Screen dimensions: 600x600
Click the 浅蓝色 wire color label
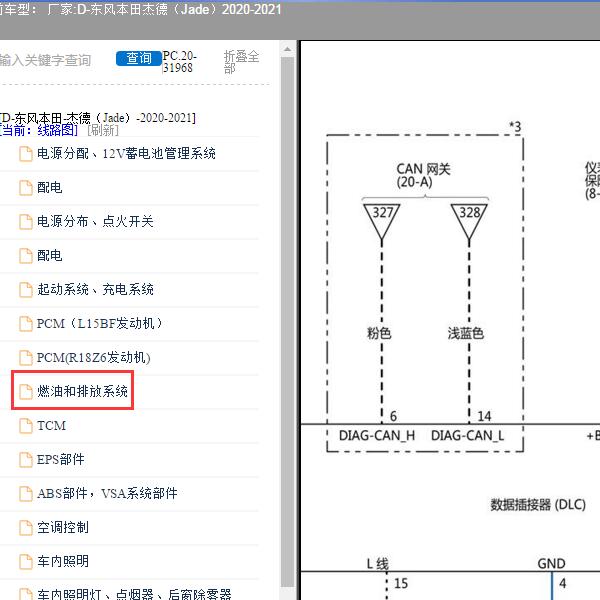(466, 333)
